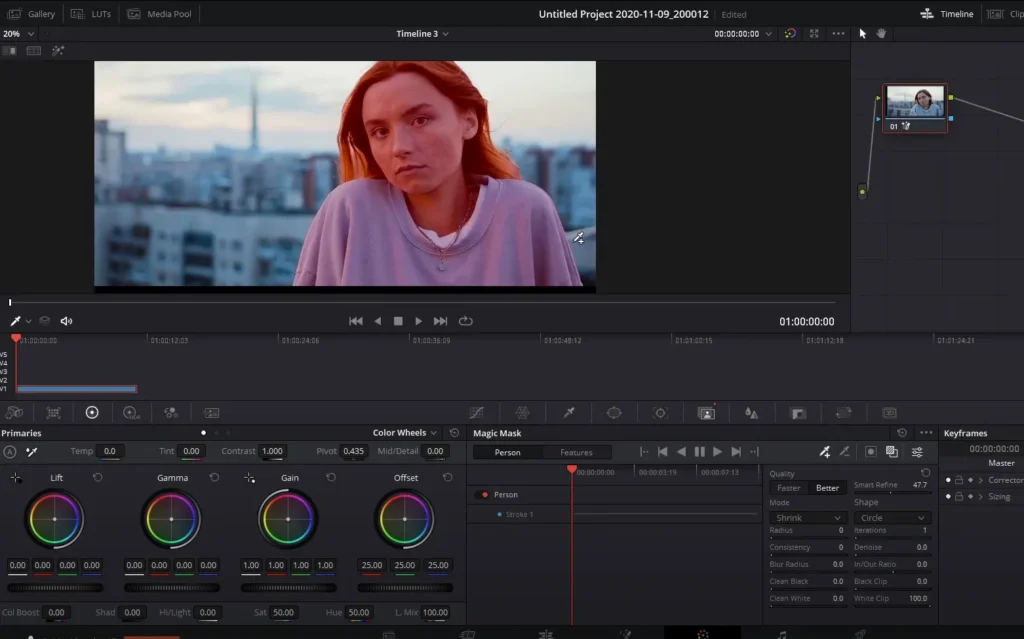Open the Gallery panel
The height and width of the screenshot is (639, 1024).
[32, 14]
